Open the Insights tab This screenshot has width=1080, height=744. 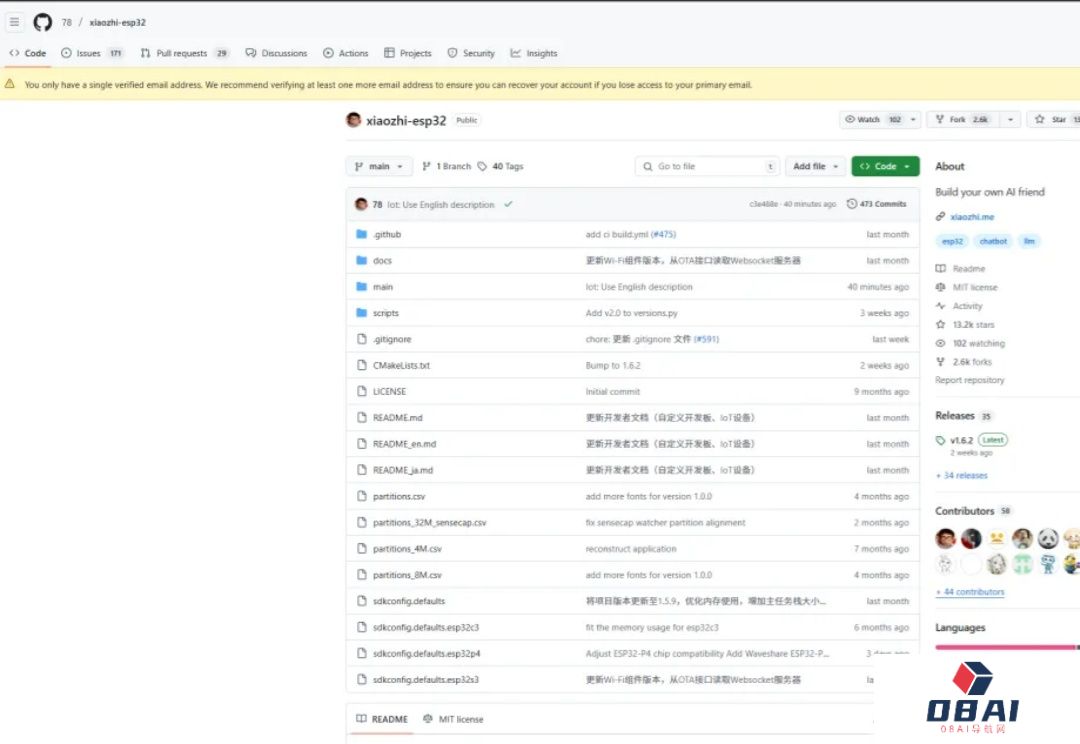click(534, 53)
